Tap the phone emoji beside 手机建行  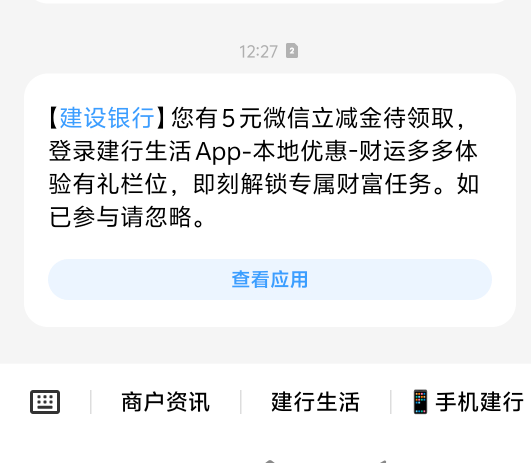[x=420, y=402]
